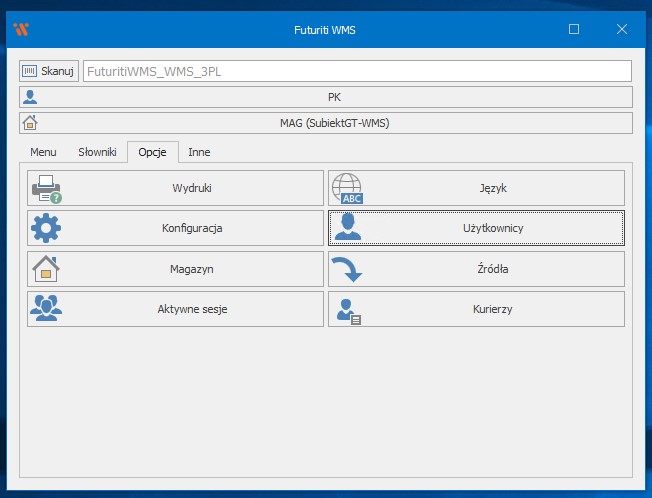Select the Opcje tab
The image size is (652, 498).
(152, 152)
